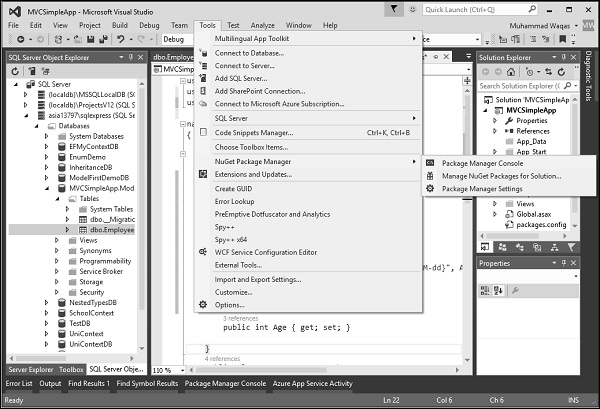The width and height of the screenshot is (600, 409).
Task: Open the Diagnostic Tools side tab
Action: tap(588, 76)
